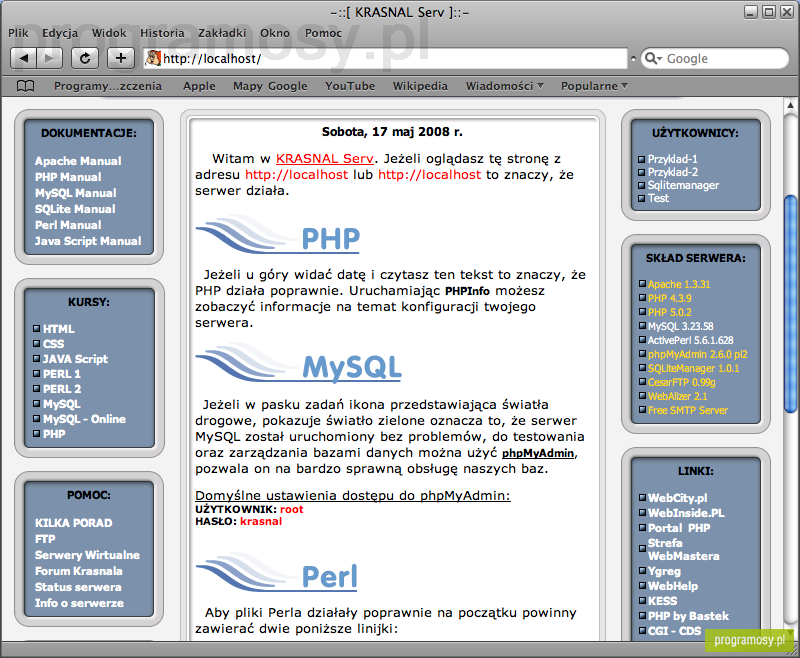Click the Perl logo image

tap(277, 573)
